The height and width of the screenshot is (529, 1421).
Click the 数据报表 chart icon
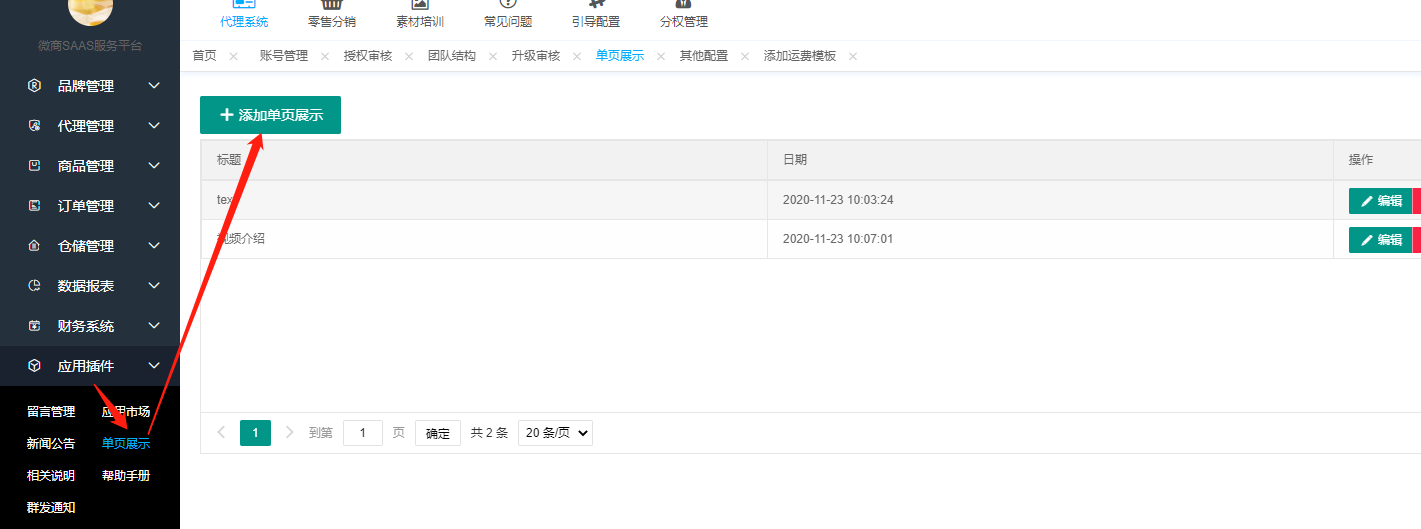pyautogui.click(x=34, y=286)
